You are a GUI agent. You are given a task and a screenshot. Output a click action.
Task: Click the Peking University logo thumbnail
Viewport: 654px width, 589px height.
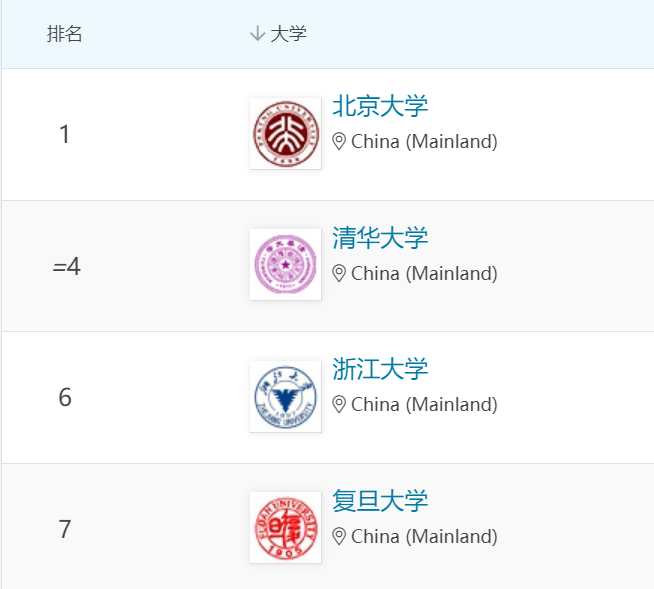286,133
